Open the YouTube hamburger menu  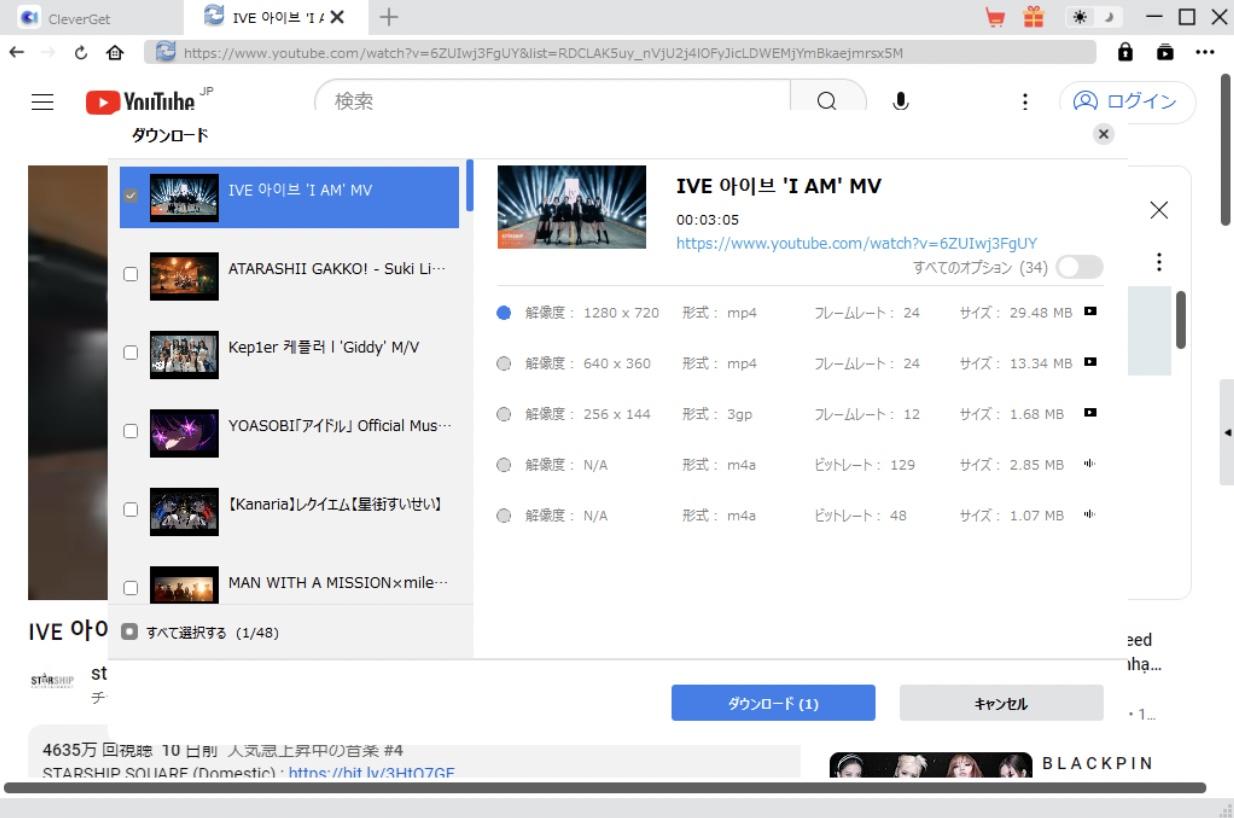coord(42,101)
